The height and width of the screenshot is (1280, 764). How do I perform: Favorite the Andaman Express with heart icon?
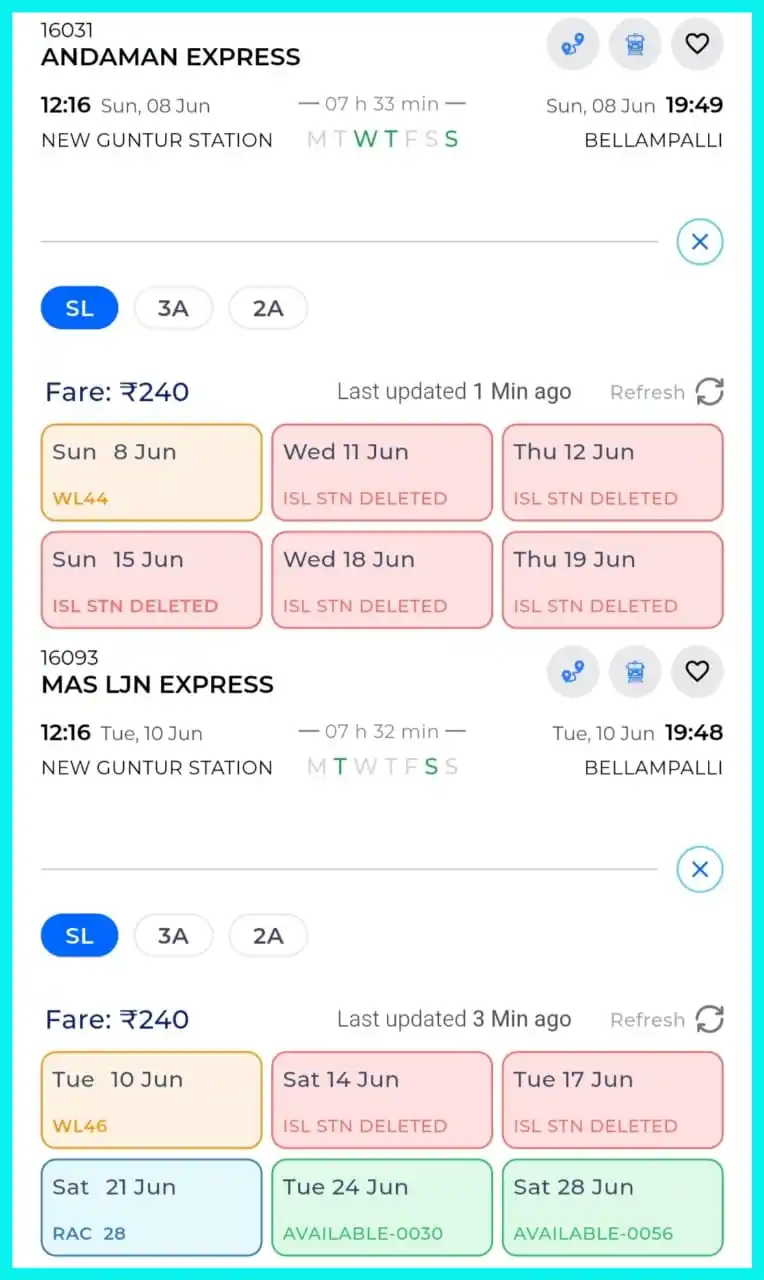(697, 44)
